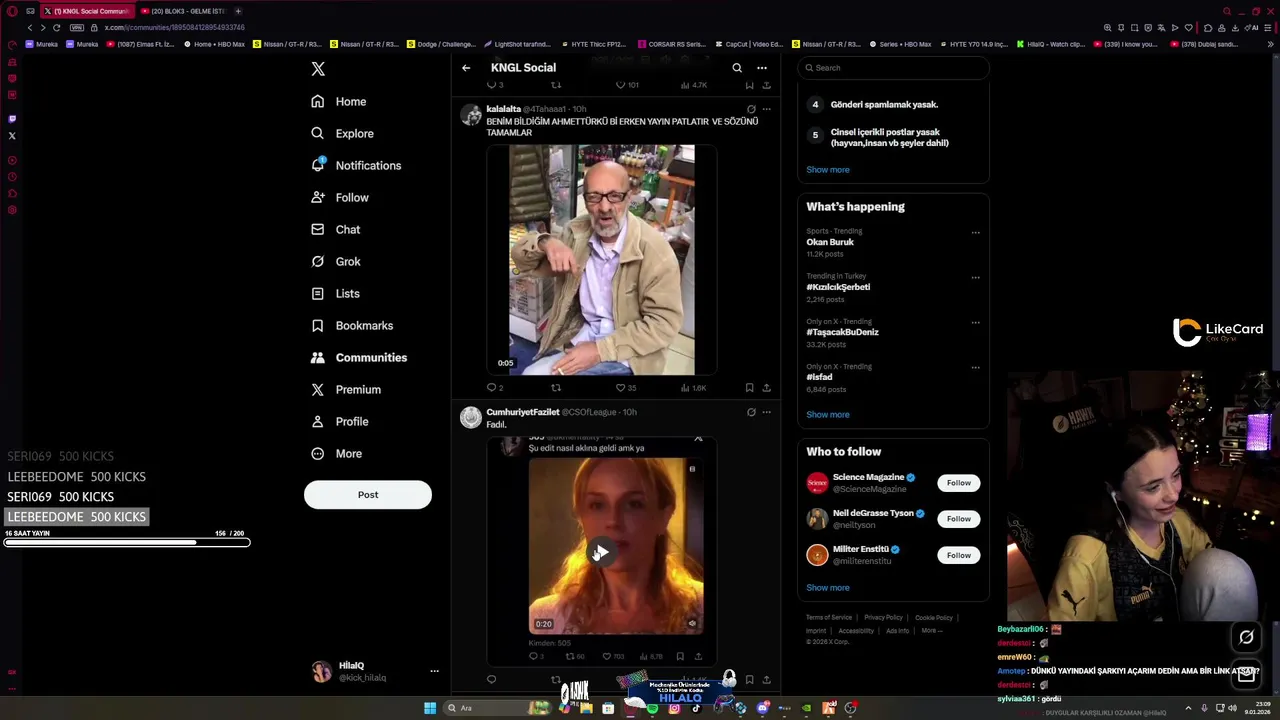Screen dimensions: 1280x720
Task: Click the Bookmarks icon in sidebar
Action: 318,325
